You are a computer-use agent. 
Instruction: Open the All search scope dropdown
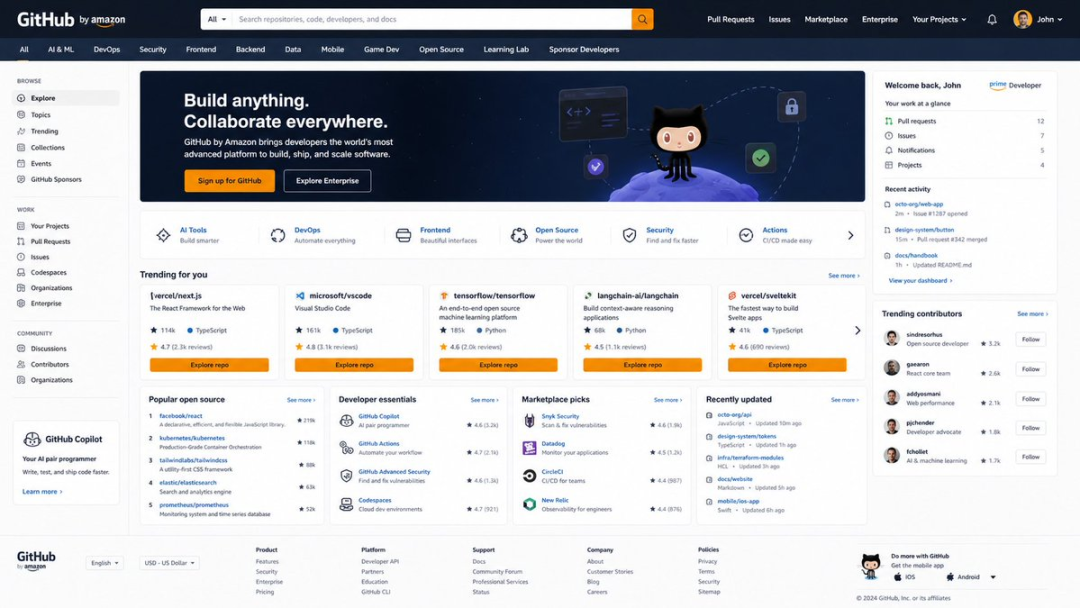coord(216,19)
